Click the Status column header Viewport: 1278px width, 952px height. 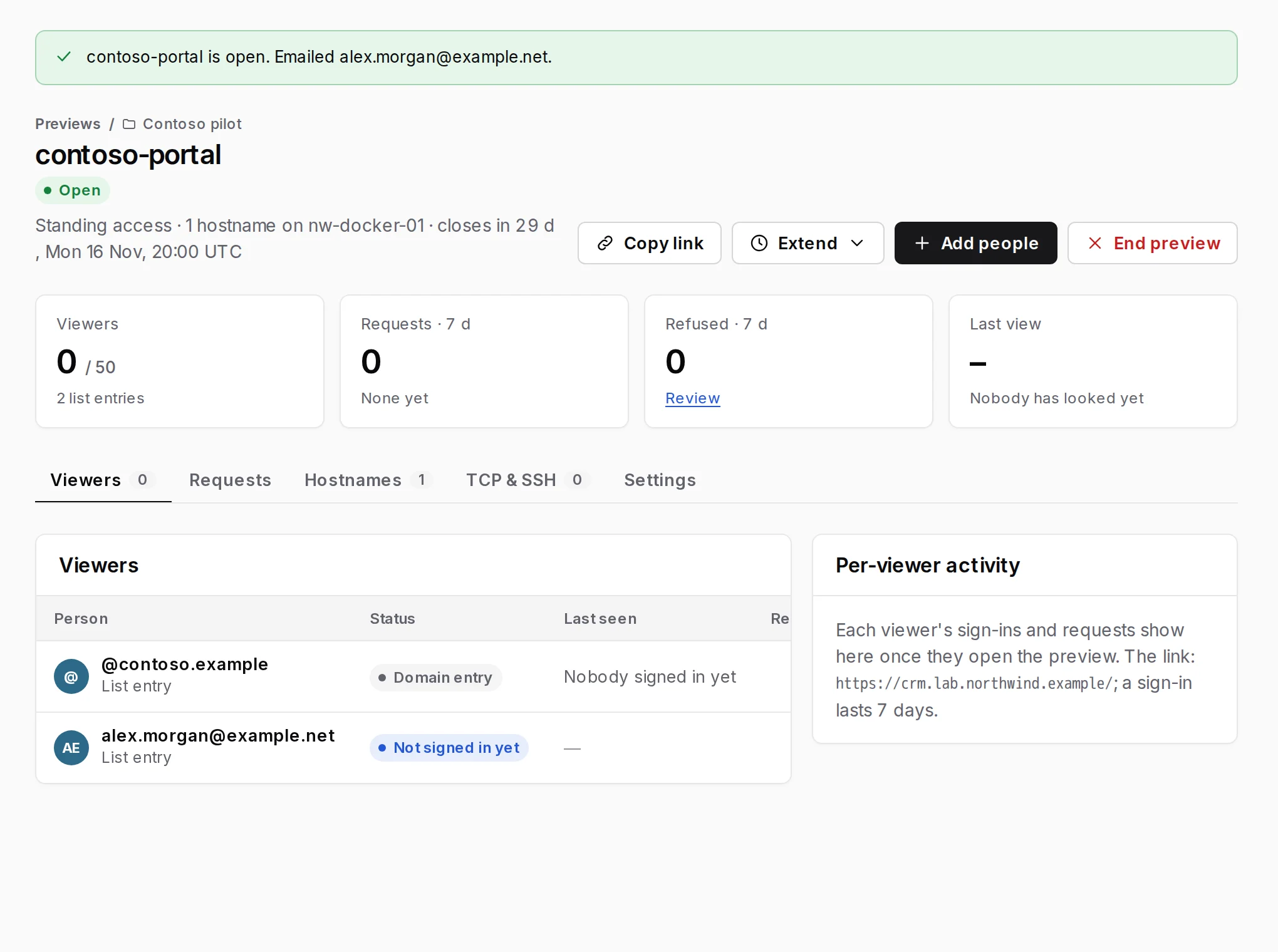point(392,619)
